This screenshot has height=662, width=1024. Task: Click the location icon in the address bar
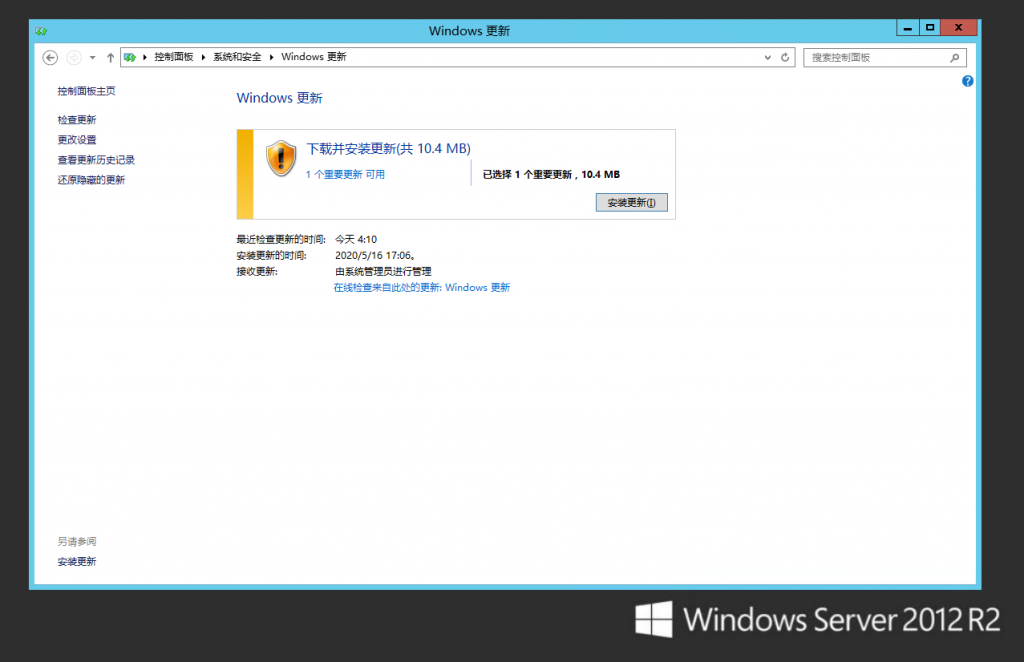pos(130,58)
